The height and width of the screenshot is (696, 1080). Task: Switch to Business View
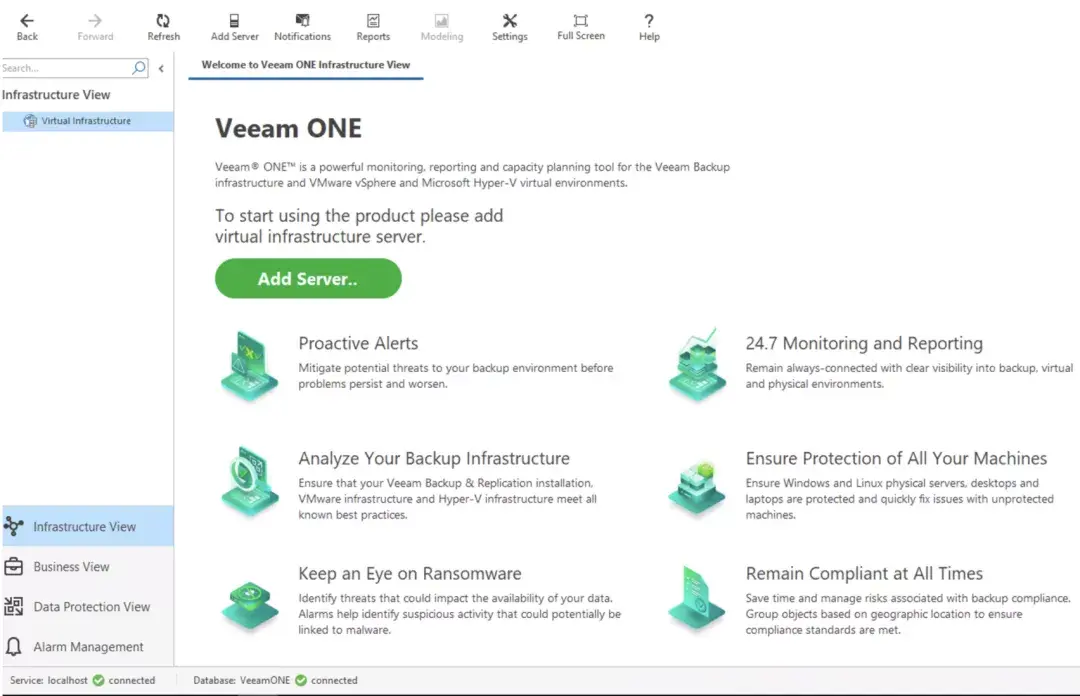[72, 566]
